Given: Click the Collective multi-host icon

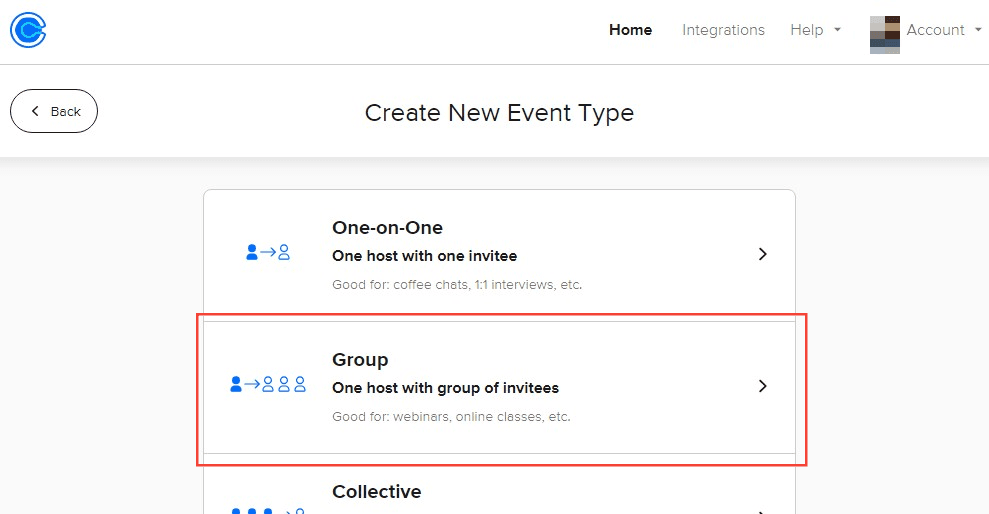Looking at the screenshot, I should [x=267, y=510].
